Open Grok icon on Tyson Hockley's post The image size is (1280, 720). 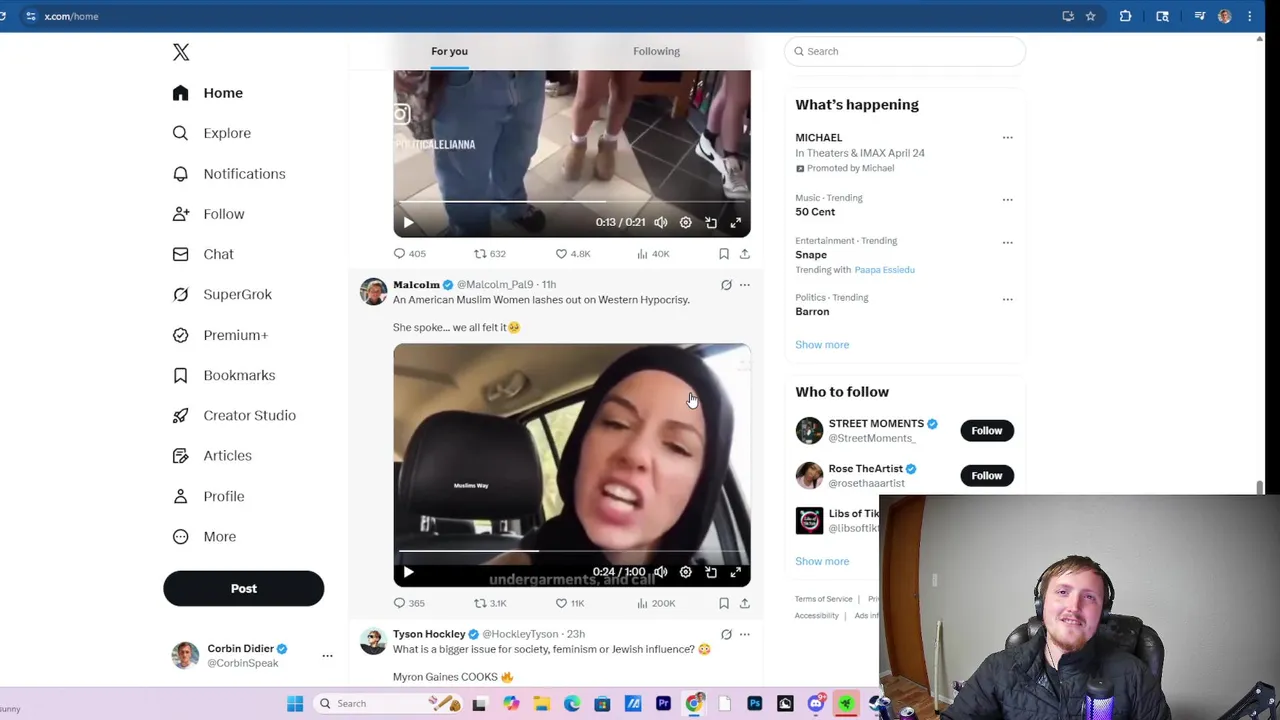pos(726,634)
